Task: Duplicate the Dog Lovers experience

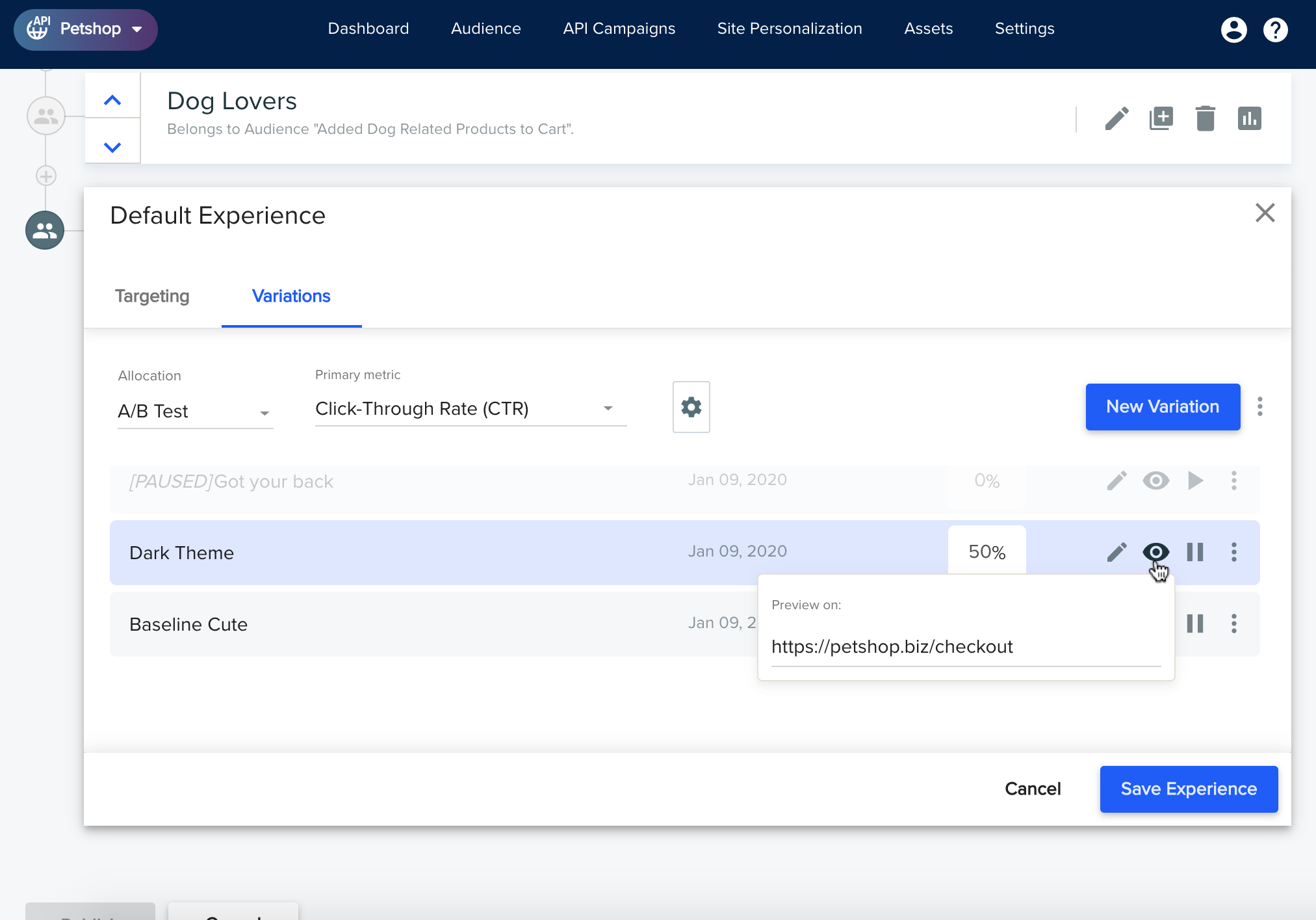Action: coord(1161,118)
